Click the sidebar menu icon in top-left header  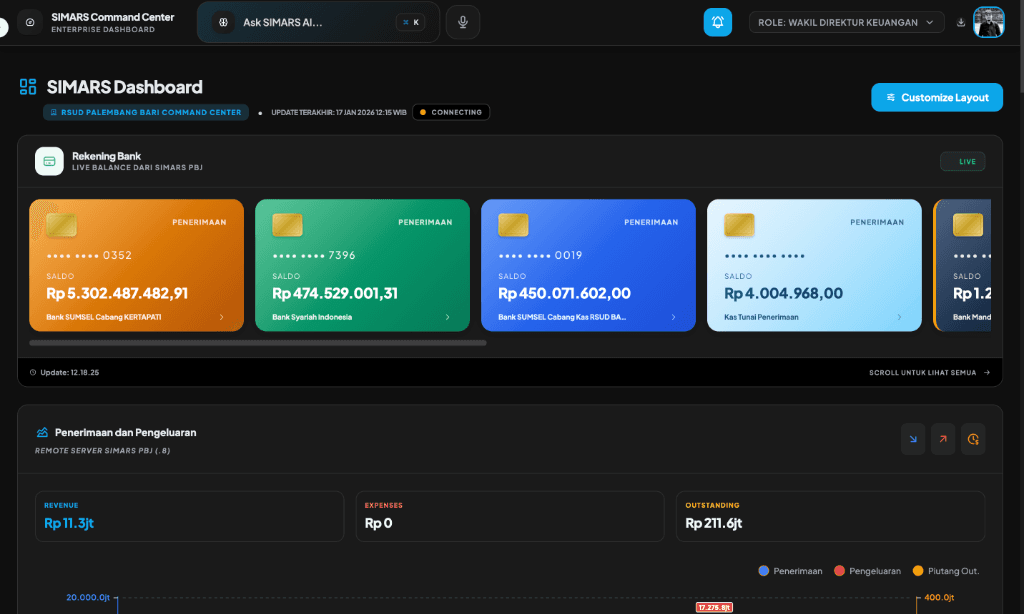tap(31, 22)
